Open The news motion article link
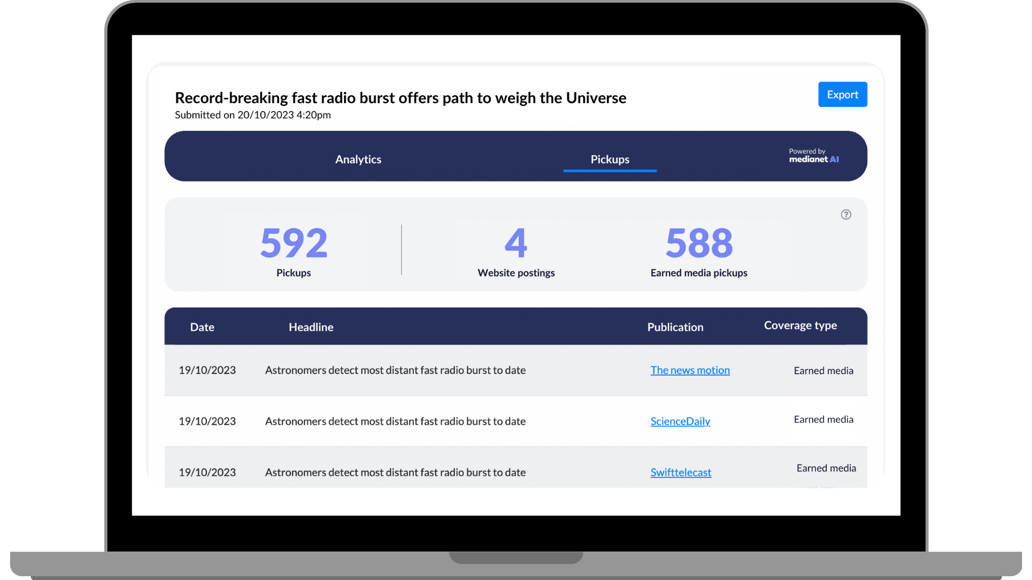Image resolution: width=1032 pixels, height=580 pixels. coord(690,369)
